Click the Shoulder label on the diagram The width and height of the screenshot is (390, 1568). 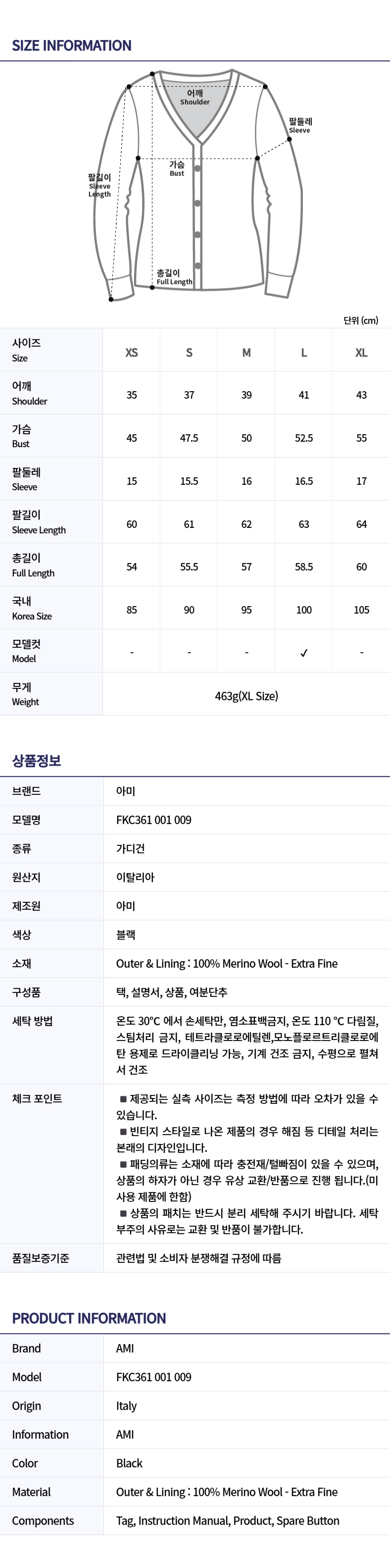tap(195, 98)
